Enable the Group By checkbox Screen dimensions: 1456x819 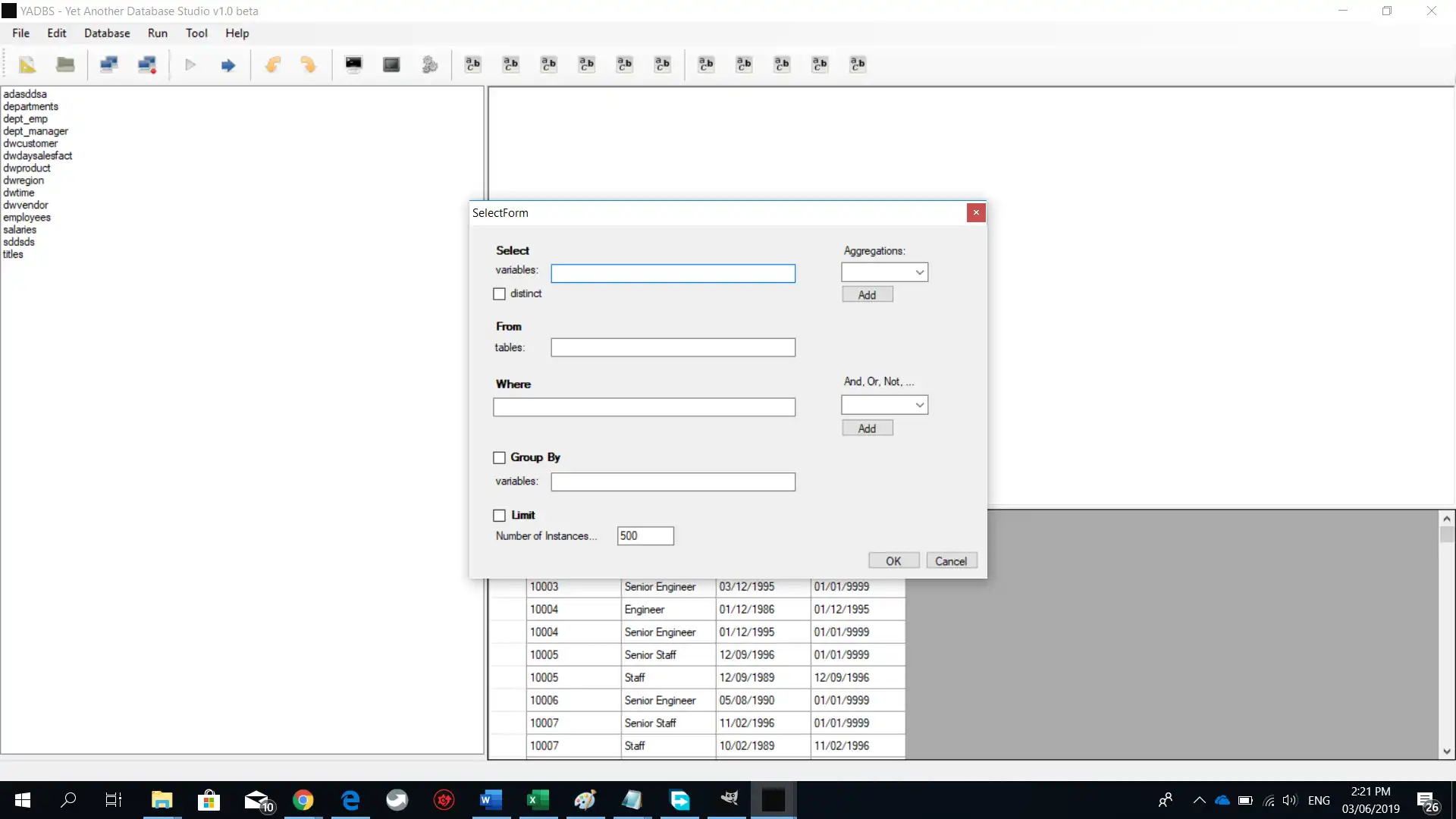(x=499, y=458)
